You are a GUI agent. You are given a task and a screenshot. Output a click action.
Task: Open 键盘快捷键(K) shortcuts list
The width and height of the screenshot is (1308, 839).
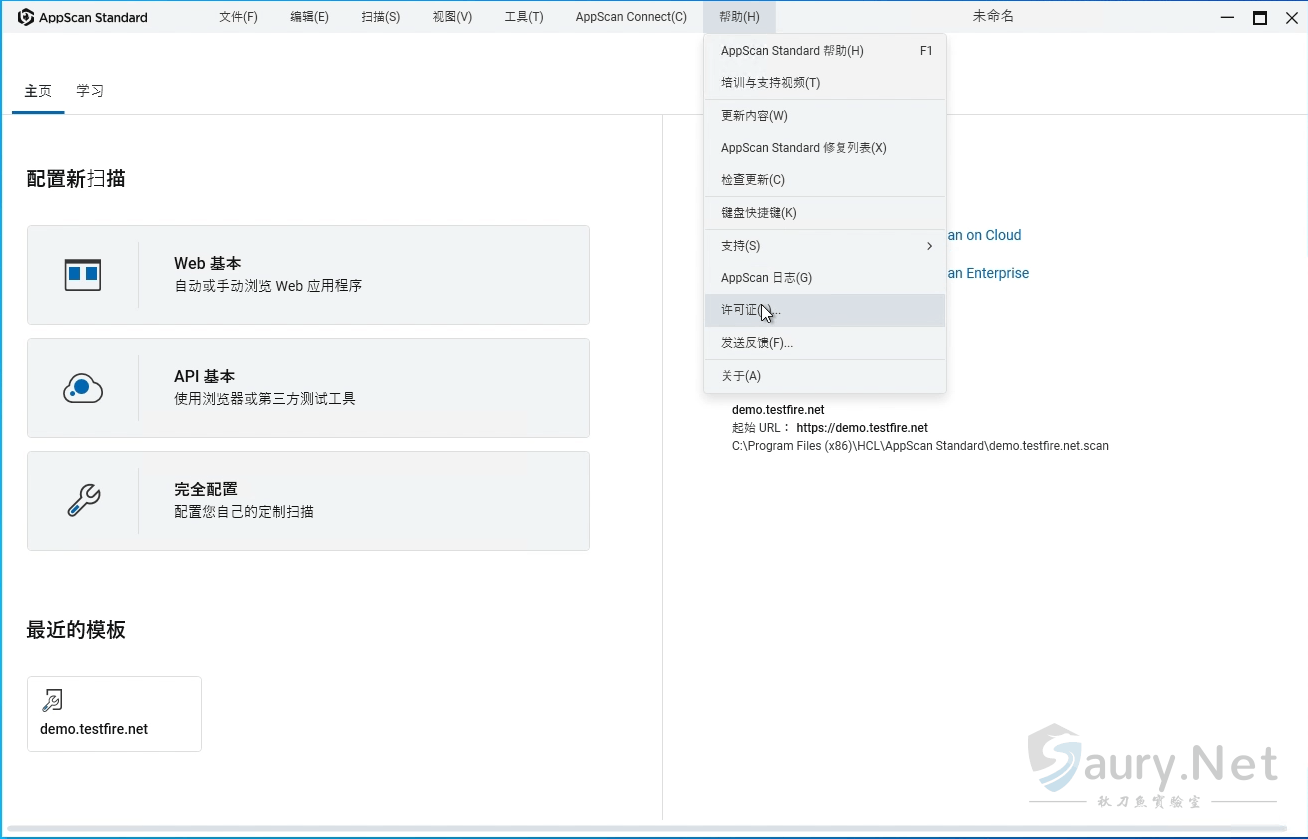(x=758, y=212)
